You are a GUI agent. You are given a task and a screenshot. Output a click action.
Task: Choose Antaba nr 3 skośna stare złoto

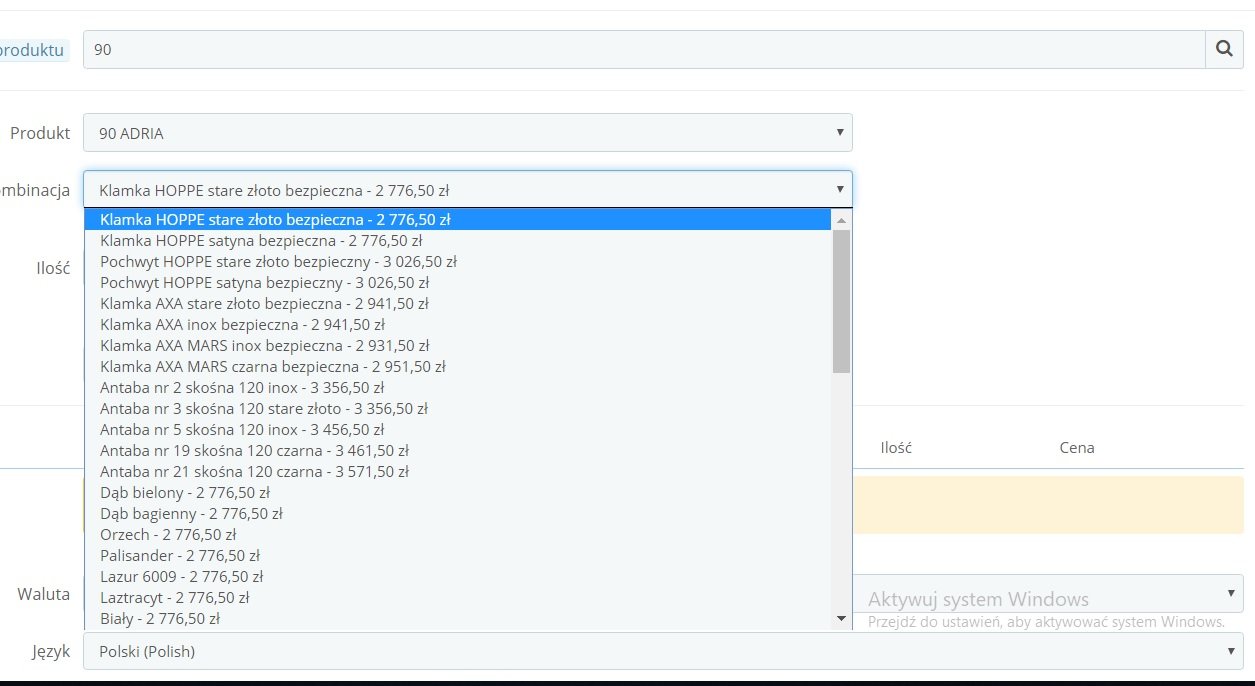458,408
